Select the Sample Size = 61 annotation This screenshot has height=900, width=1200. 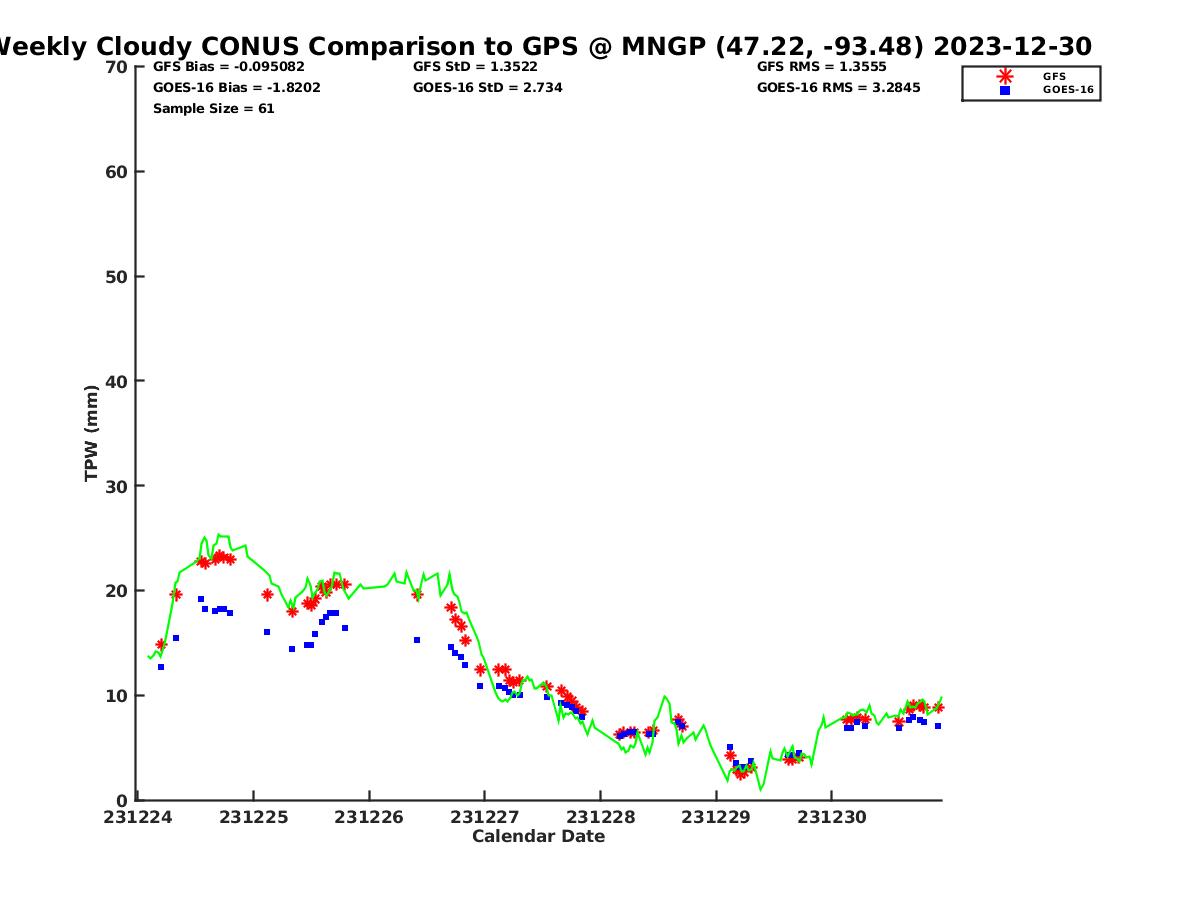point(213,108)
